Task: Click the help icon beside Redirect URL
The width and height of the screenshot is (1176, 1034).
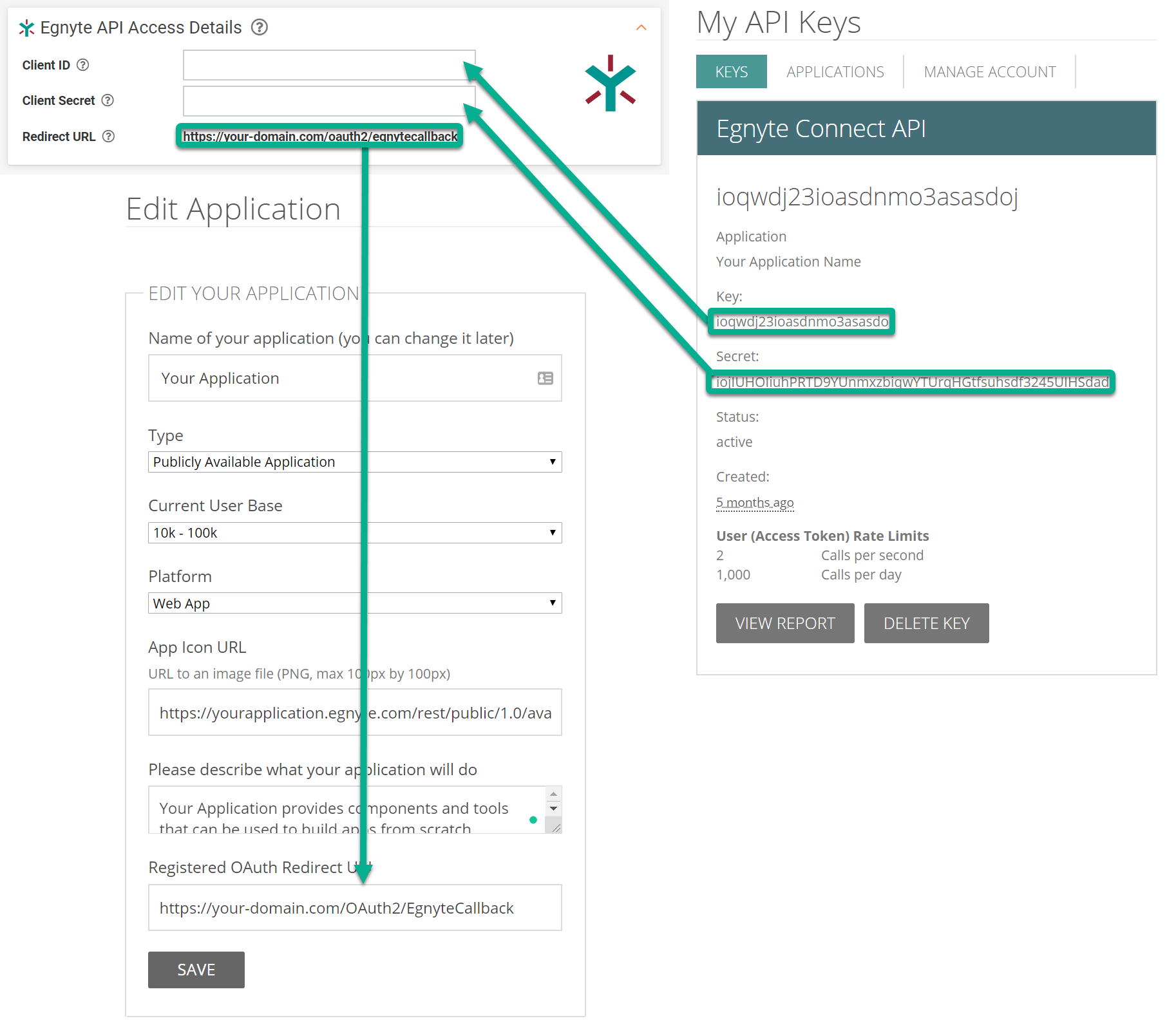Action: coord(108,136)
